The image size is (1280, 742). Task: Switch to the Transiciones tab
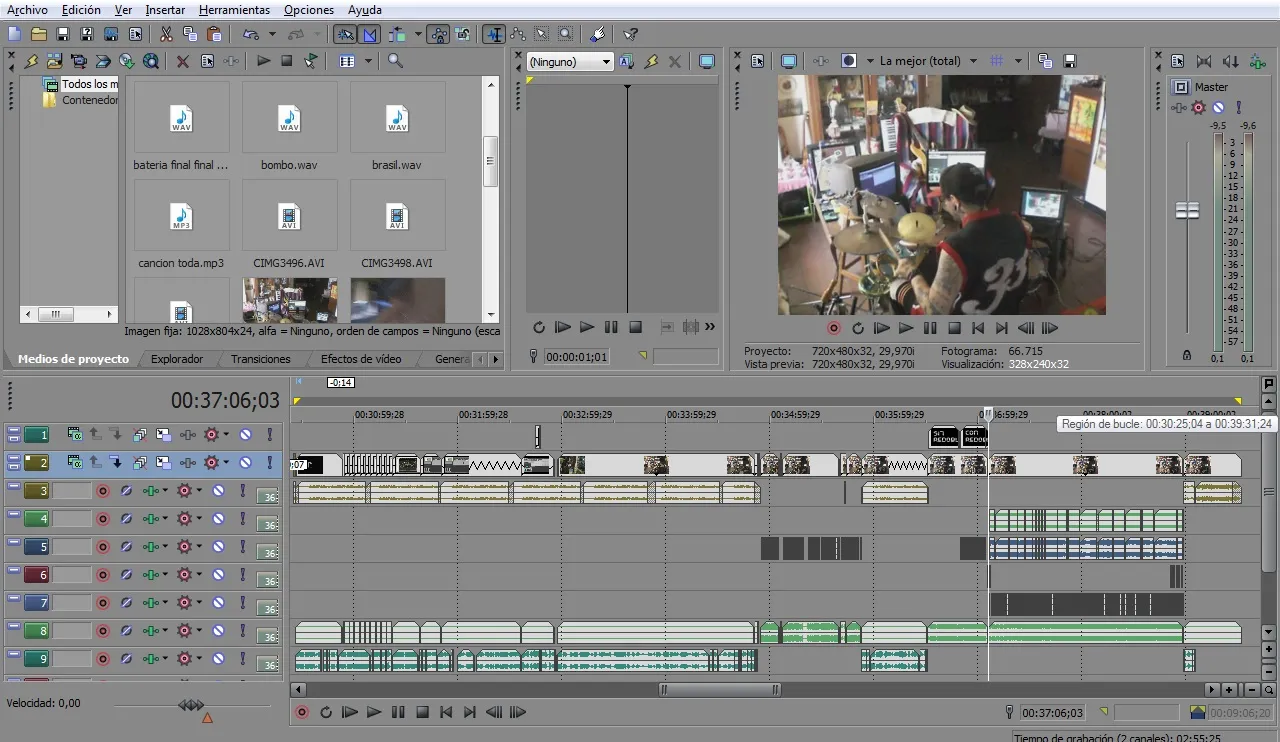pos(260,359)
